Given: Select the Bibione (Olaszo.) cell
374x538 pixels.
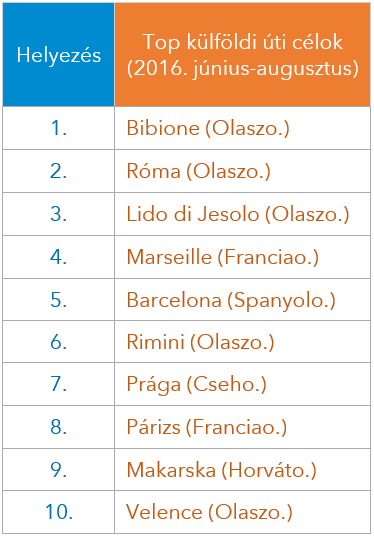Looking at the screenshot, I should tap(243, 128).
